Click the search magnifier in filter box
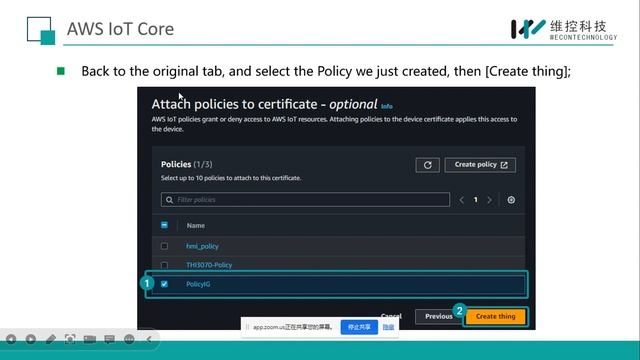Viewport: 640px width, 360px height. tap(169, 200)
